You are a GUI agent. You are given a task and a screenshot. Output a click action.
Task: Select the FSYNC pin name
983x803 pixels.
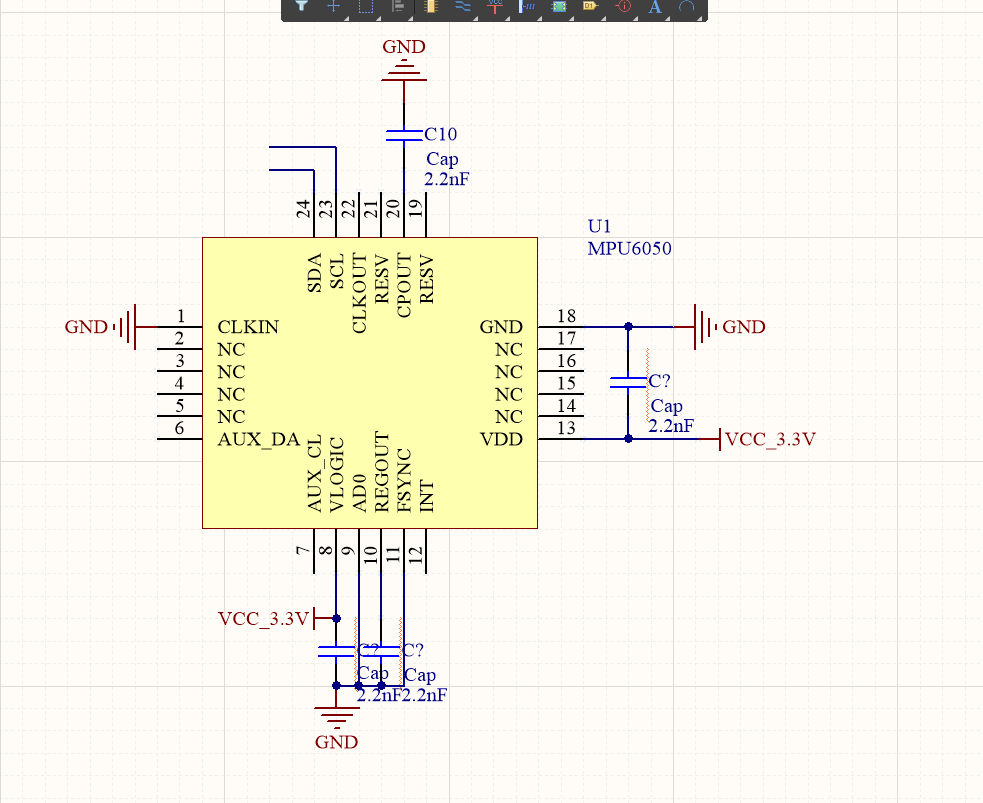click(404, 481)
